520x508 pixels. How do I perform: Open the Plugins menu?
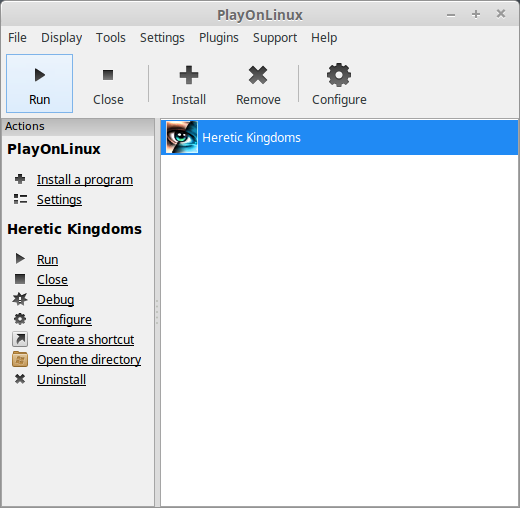tap(219, 38)
